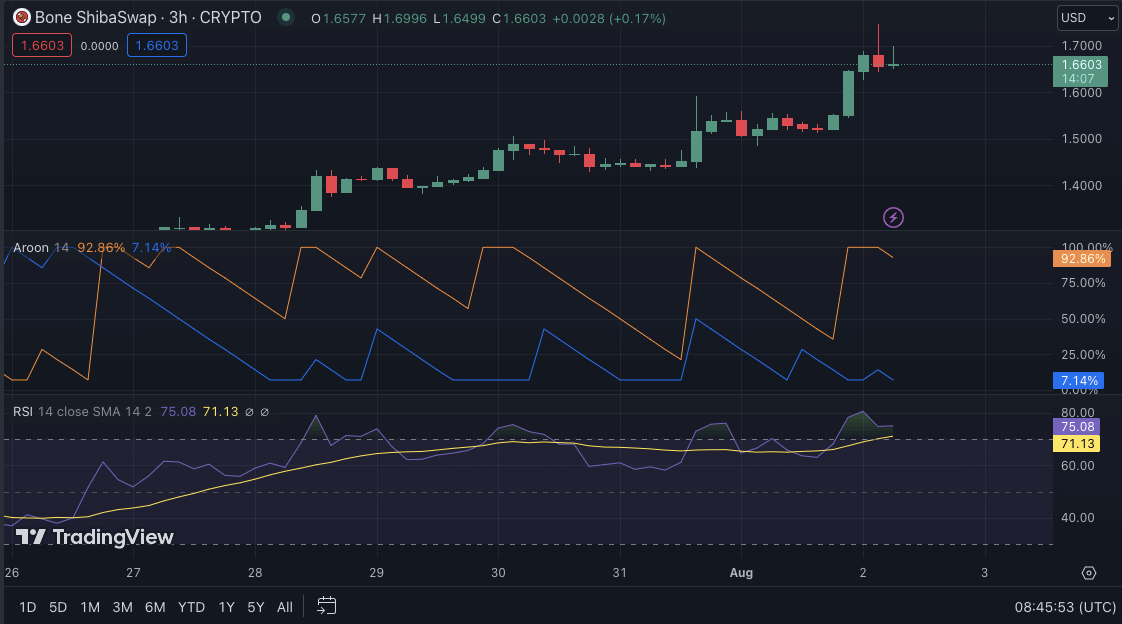The width and height of the screenshot is (1122, 624).
Task: Click the red sell price 1.6603 button
Action: pyautogui.click(x=42, y=46)
